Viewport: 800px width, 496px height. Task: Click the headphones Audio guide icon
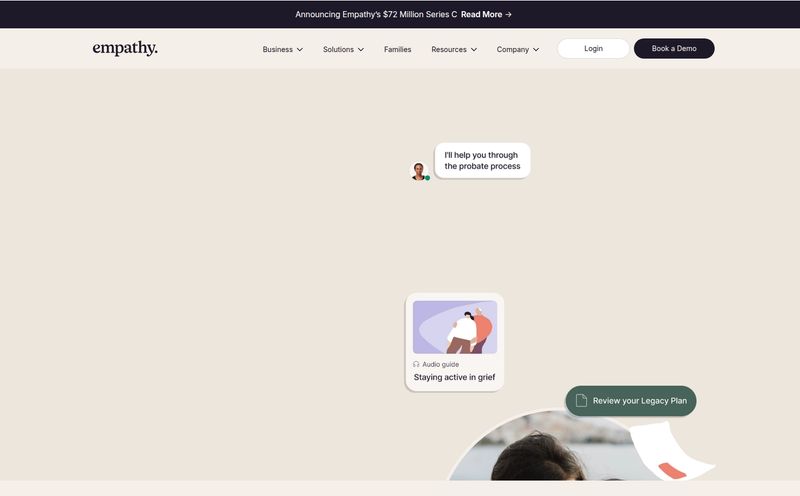416,364
